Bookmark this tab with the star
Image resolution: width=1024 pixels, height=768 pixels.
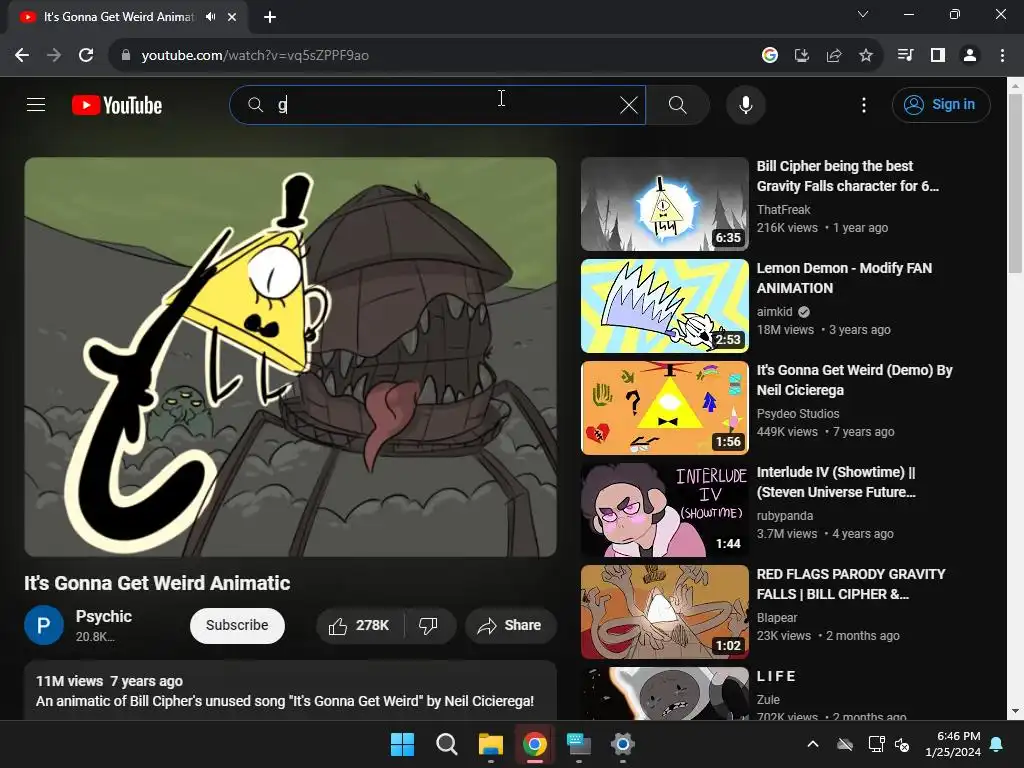click(866, 55)
